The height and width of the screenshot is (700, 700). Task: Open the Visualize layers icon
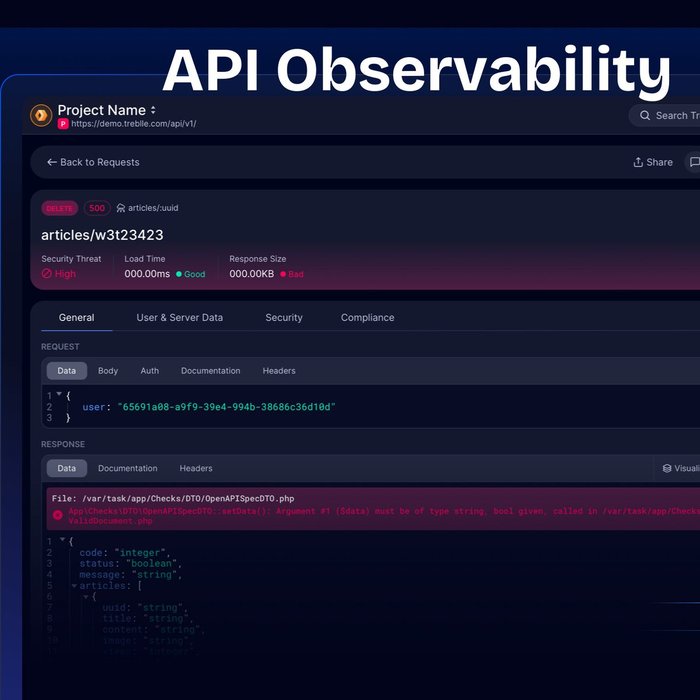coord(667,468)
